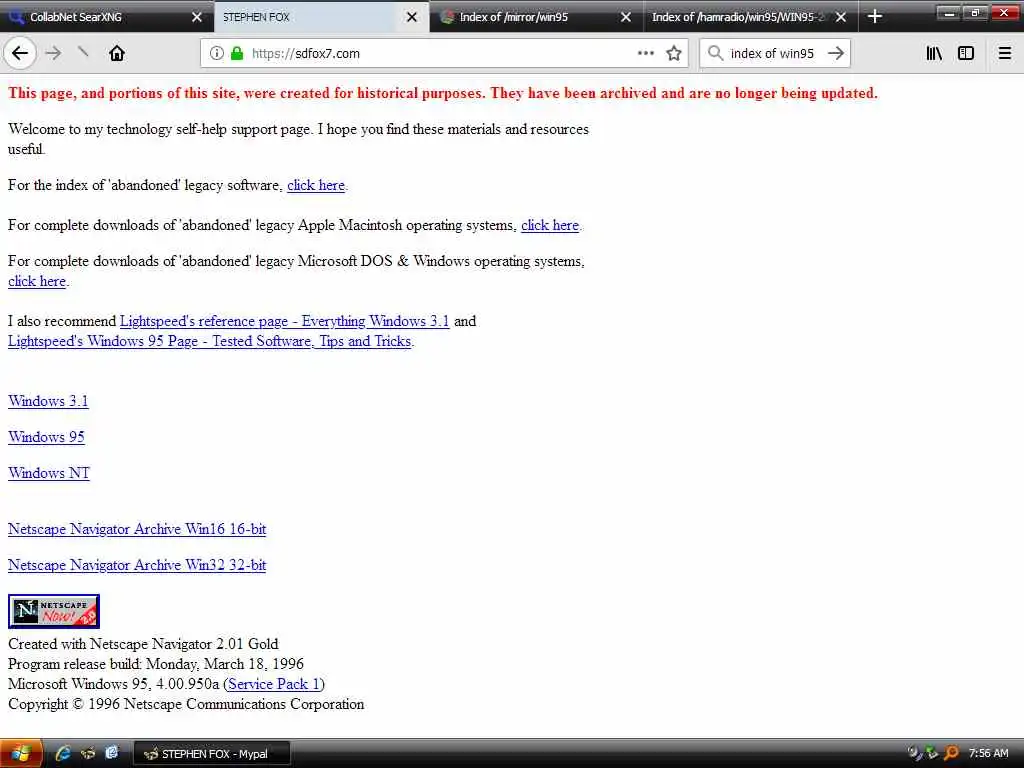Close the Index of /hamradio/win95 tab
The width and height of the screenshot is (1024, 768).
tap(841, 17)
